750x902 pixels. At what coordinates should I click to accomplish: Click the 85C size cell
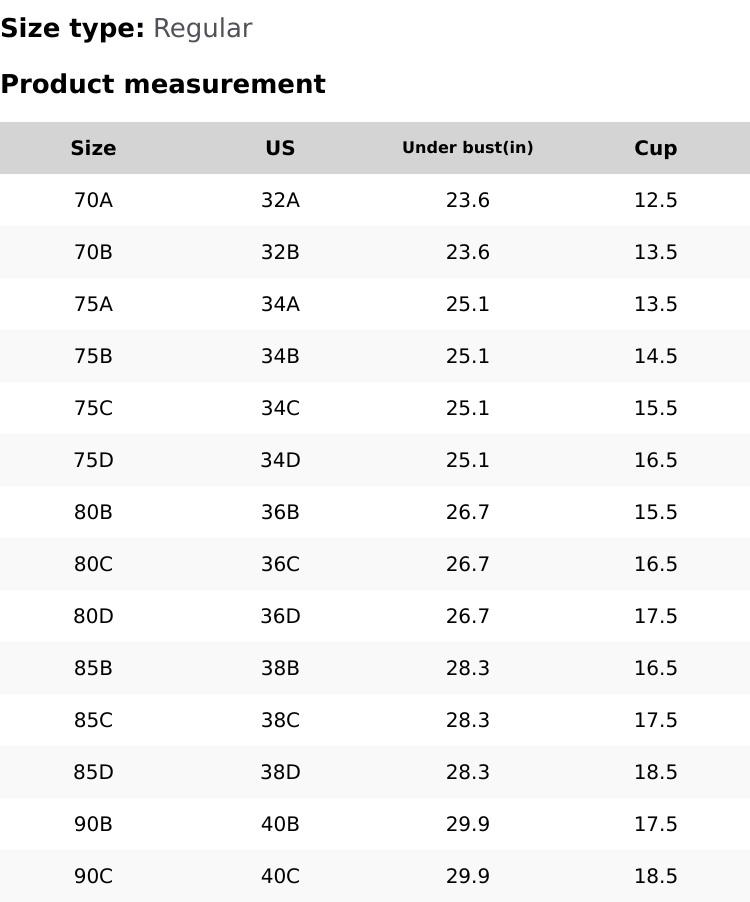coord(93,720)
